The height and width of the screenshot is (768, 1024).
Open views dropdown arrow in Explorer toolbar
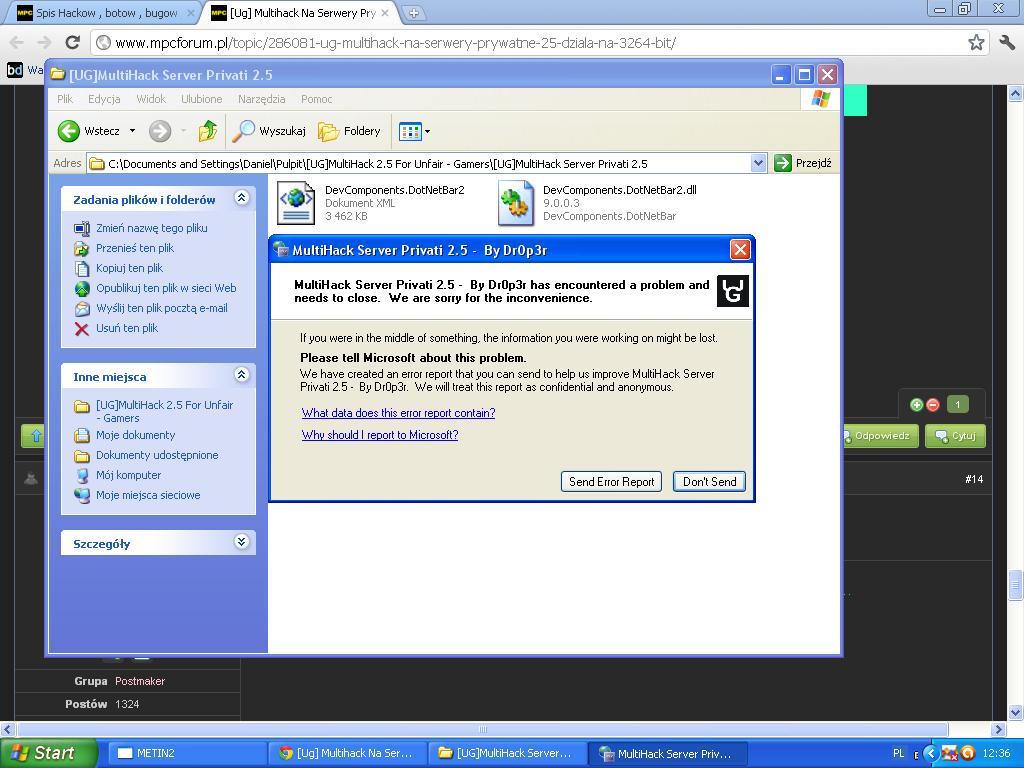[x=427, y=132]
